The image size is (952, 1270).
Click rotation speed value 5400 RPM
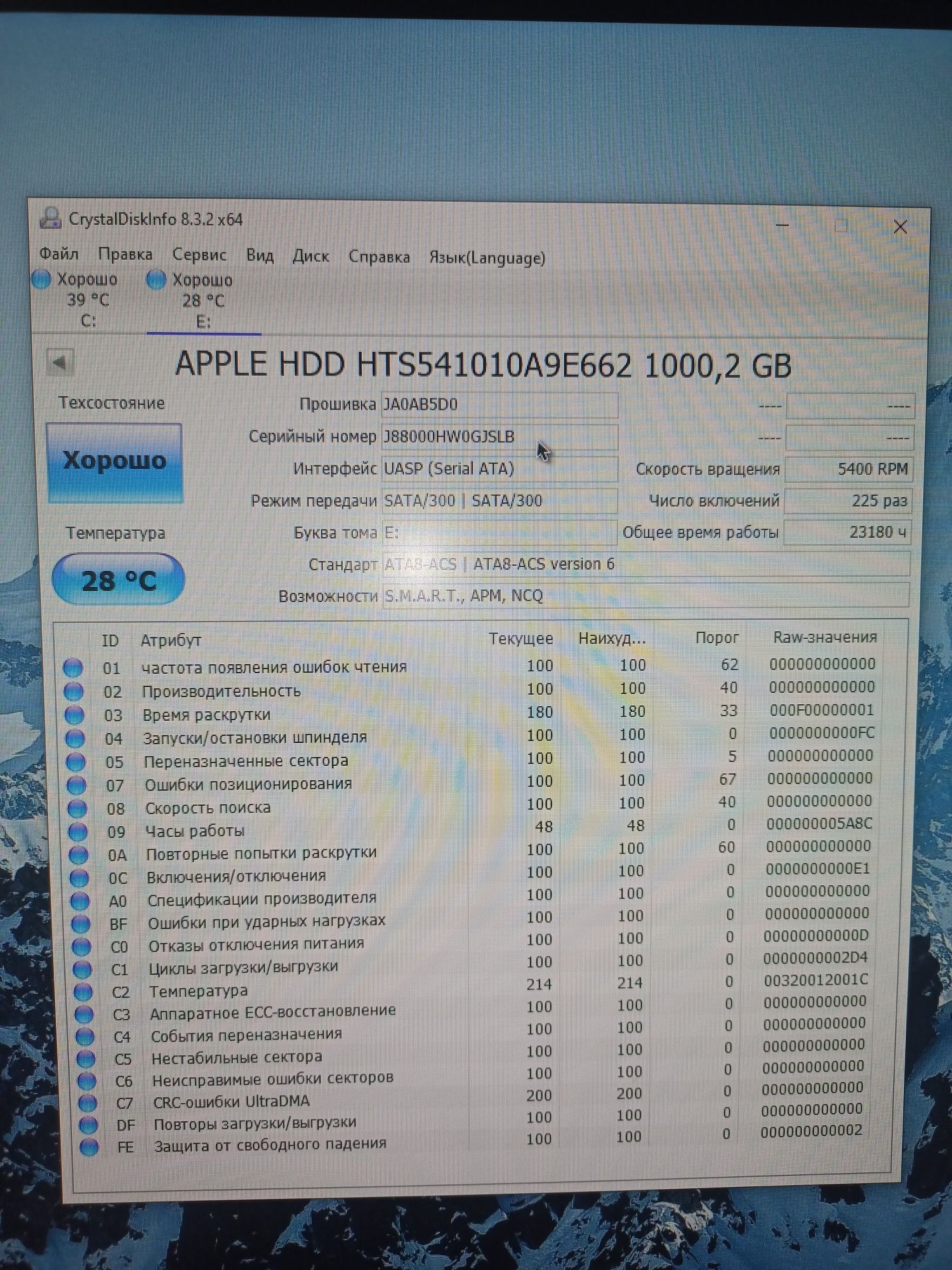point(849,469)
